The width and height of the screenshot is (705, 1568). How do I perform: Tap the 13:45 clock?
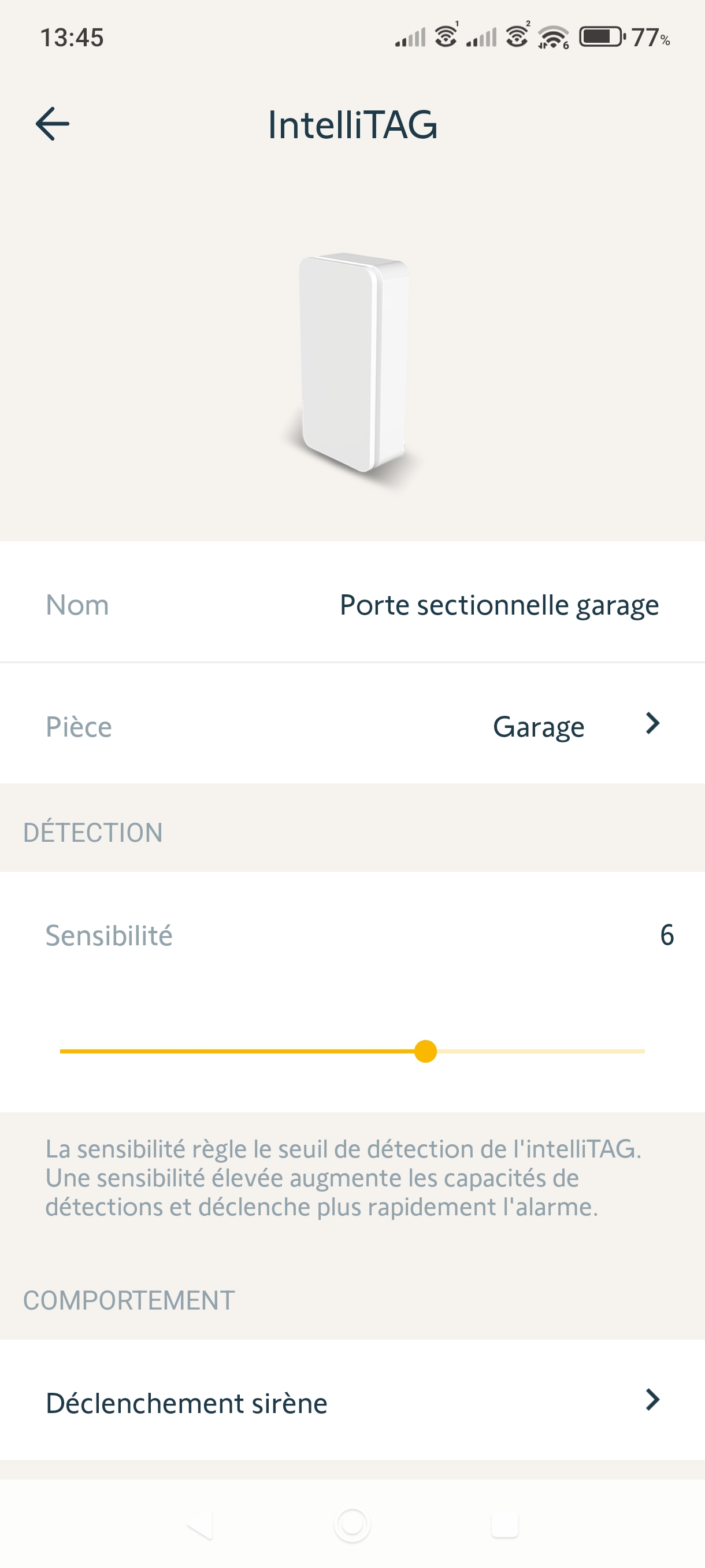pyautogui.click(x=72, y=38)
